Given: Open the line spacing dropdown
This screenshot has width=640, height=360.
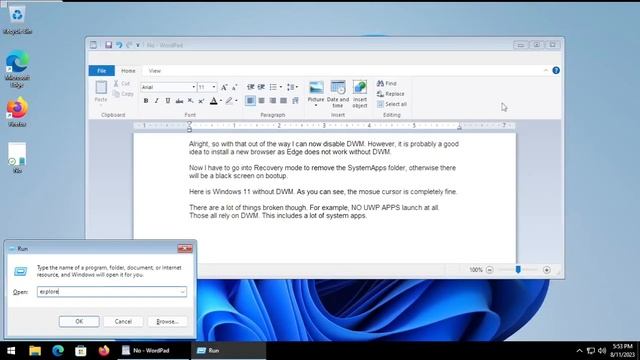Looking at the screenshot, I should [292, 87].
